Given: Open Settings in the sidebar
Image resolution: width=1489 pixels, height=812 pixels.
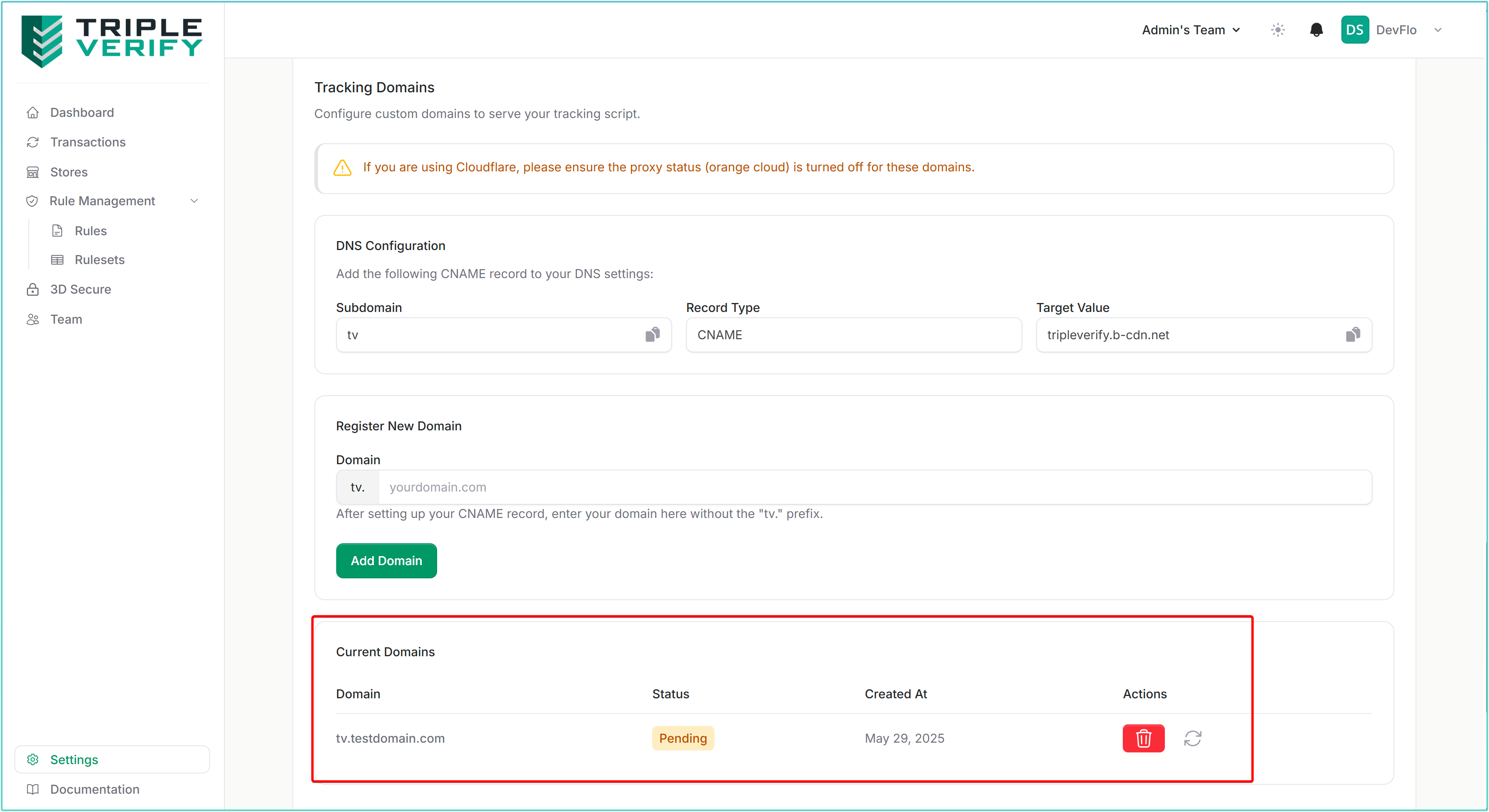Looking at the screenshot, I should (74, 759).
